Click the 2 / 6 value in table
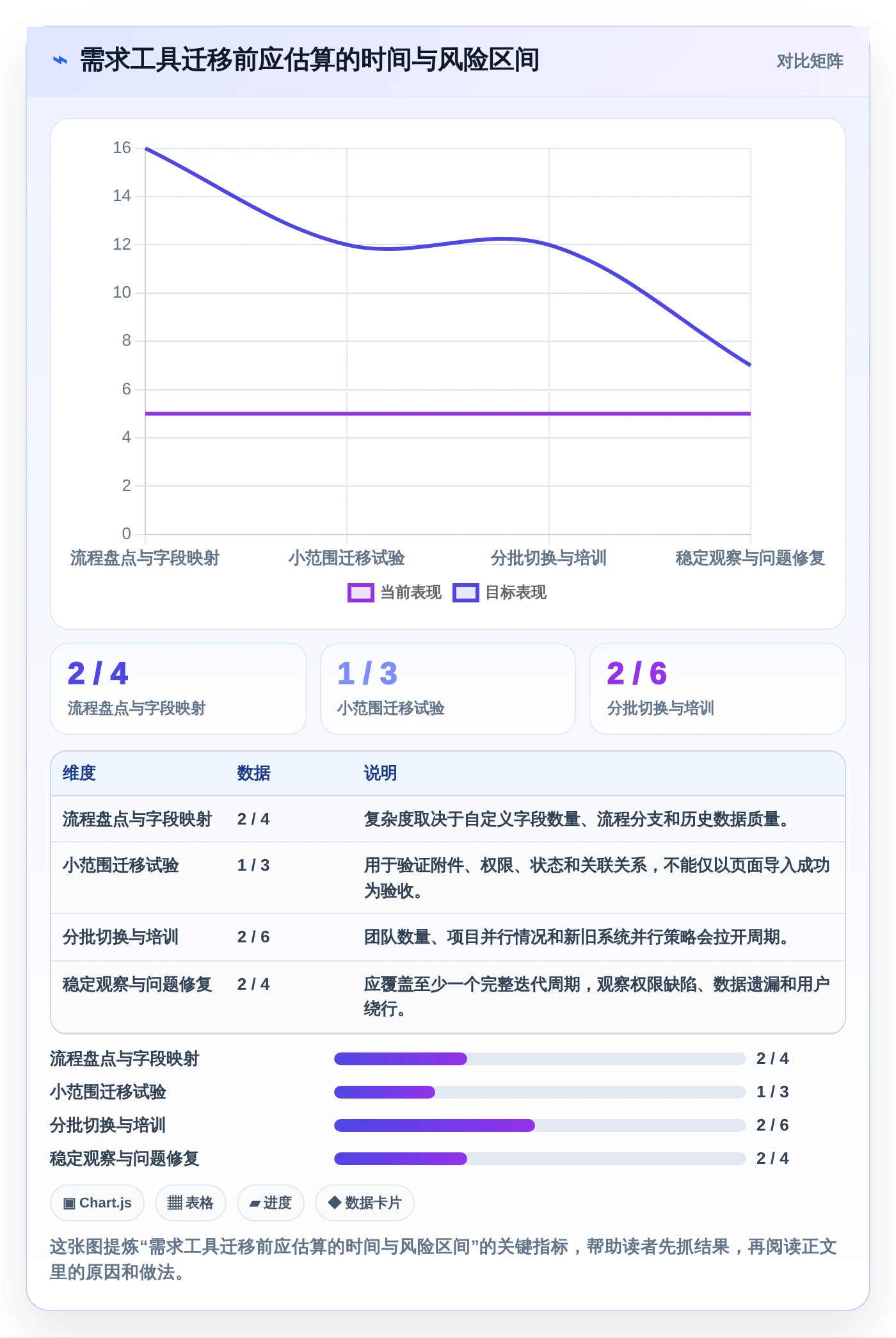The image size is (896, 1338). 253,937
